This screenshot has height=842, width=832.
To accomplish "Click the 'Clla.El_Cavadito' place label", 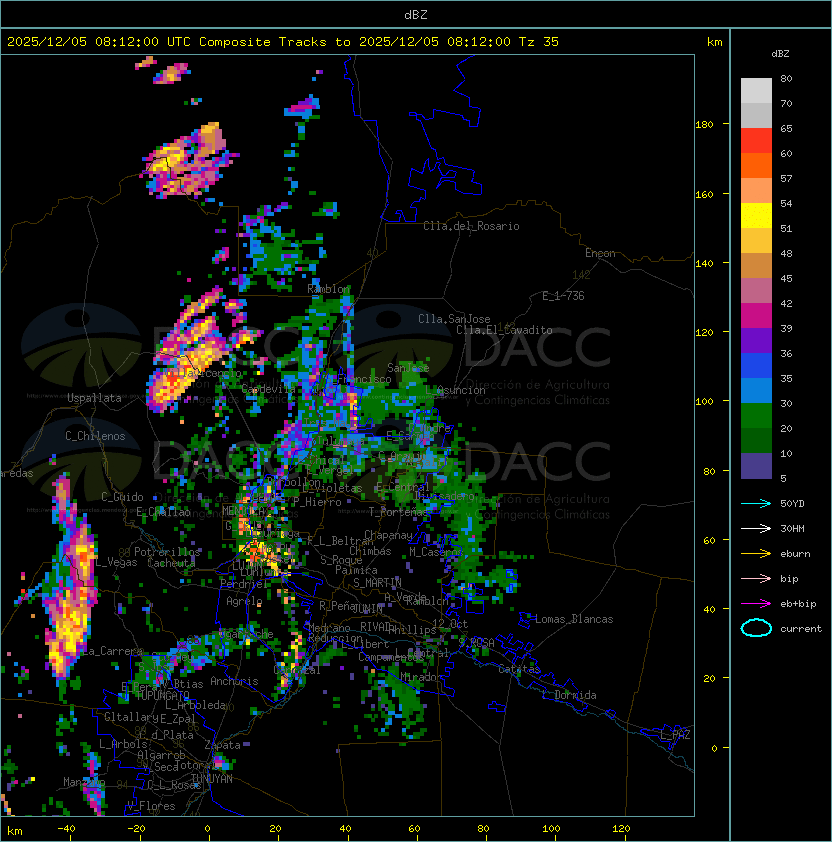I will pyautogui.click(x=504, y=330).
